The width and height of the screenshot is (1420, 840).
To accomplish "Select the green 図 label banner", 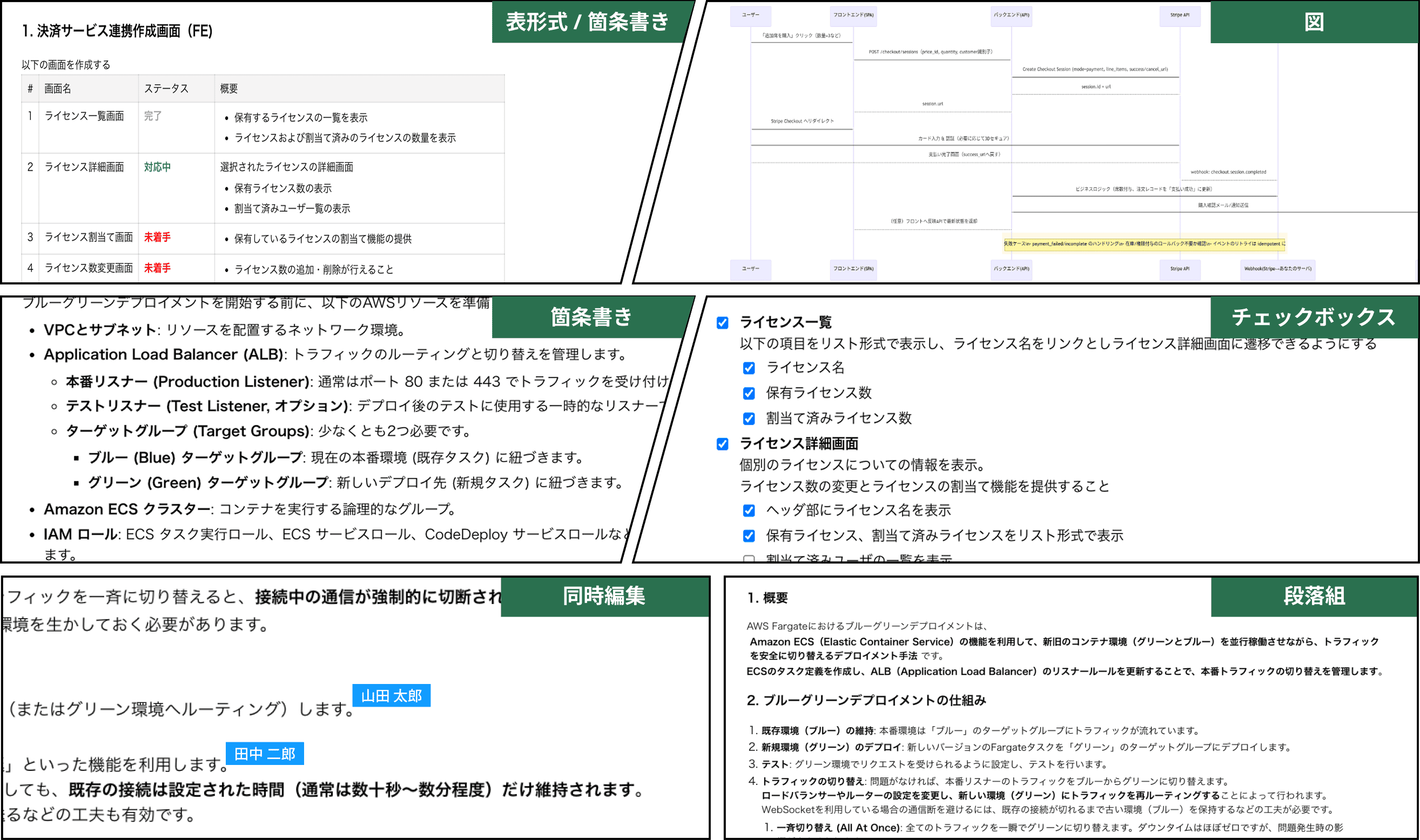I will click(1314, 22).
